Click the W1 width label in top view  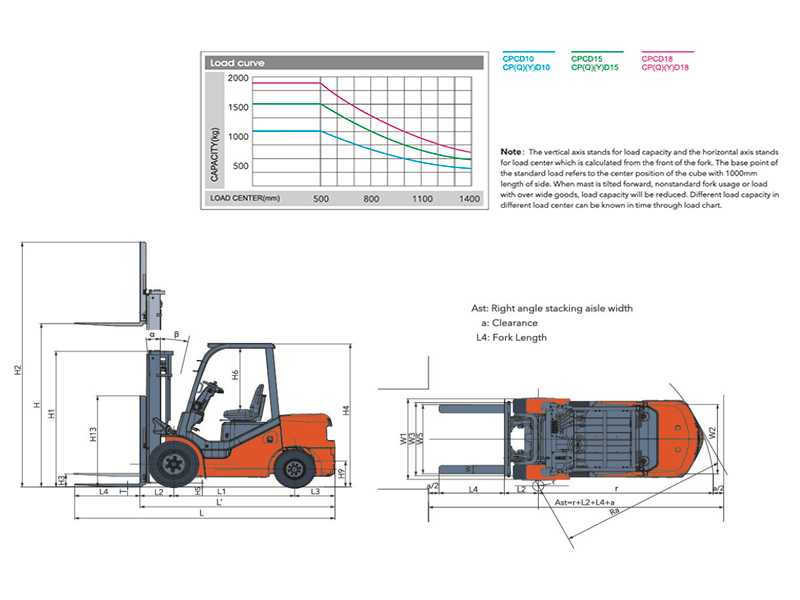[x=404, y=438]
